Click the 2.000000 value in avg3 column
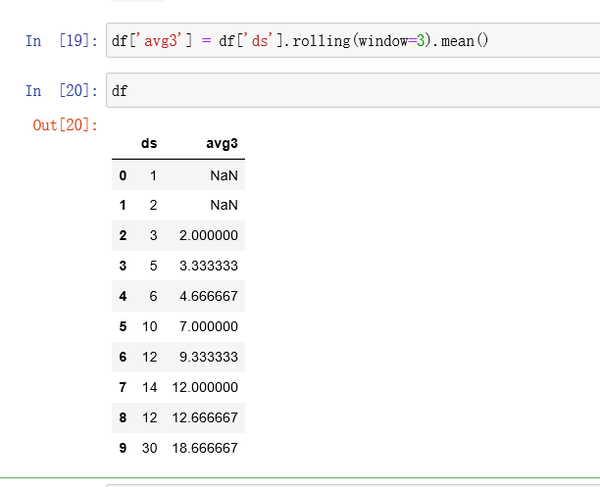Image resolution: width=600 pixels, height=487 pixels. coord(209,235)
